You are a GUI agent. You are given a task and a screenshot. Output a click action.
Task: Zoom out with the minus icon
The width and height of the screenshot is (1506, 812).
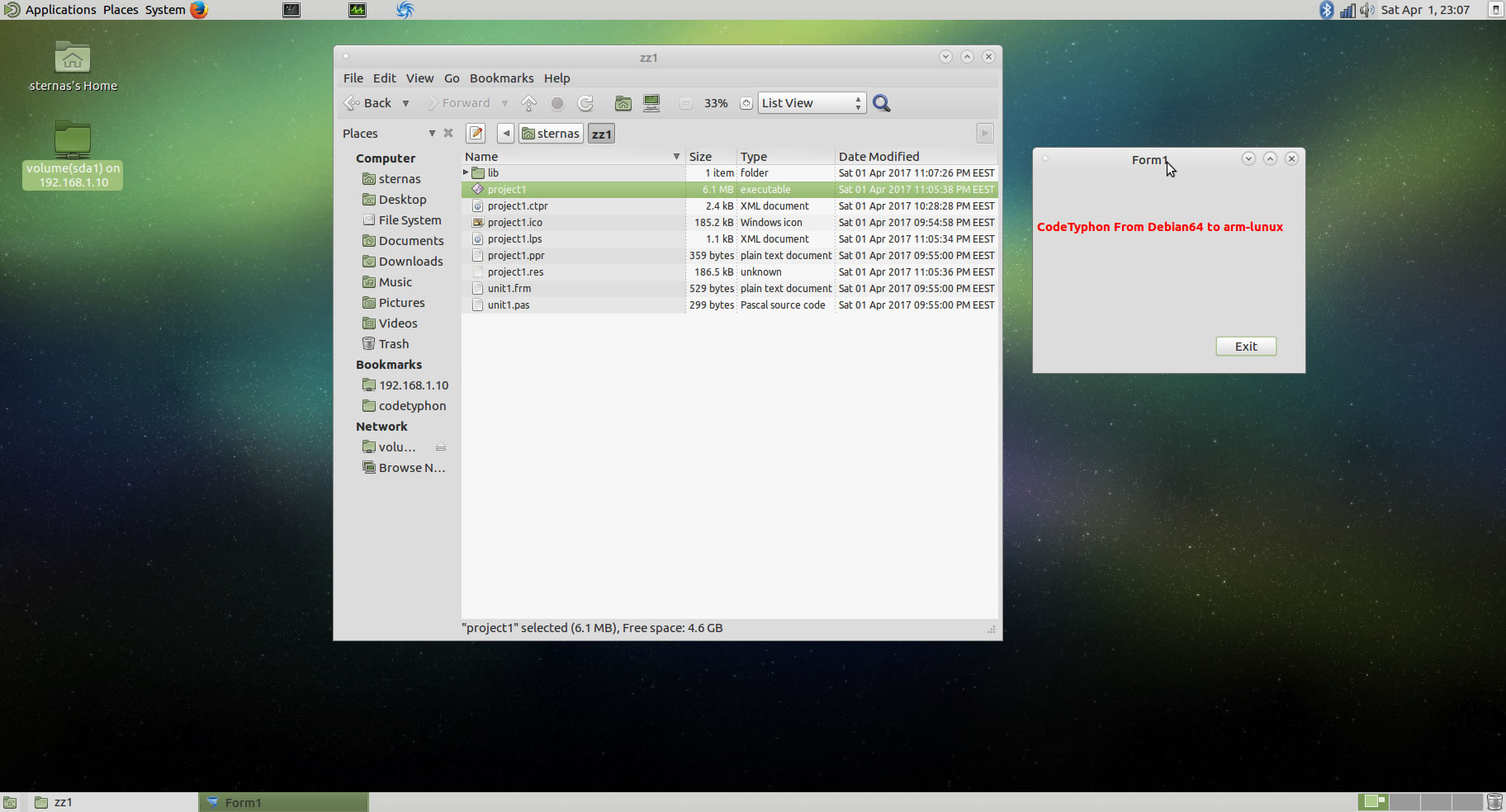click(686, 103)
